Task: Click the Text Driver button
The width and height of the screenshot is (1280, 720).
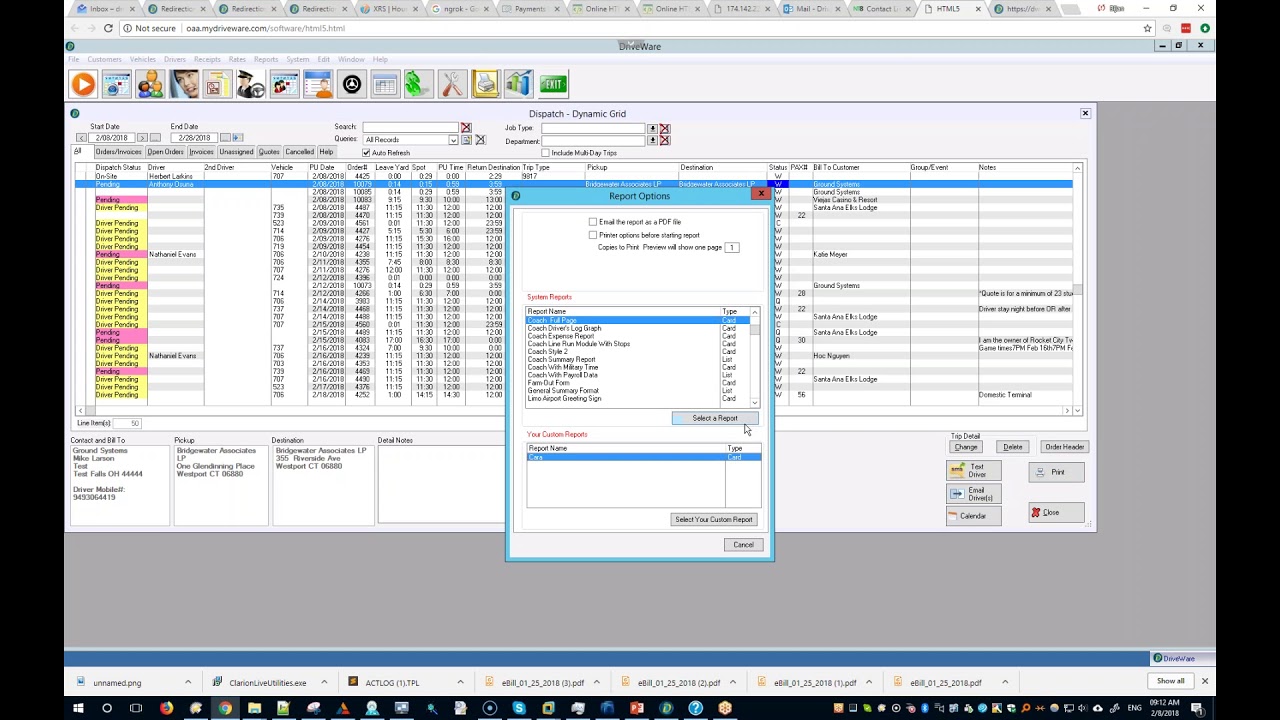Action: point(972,471)
